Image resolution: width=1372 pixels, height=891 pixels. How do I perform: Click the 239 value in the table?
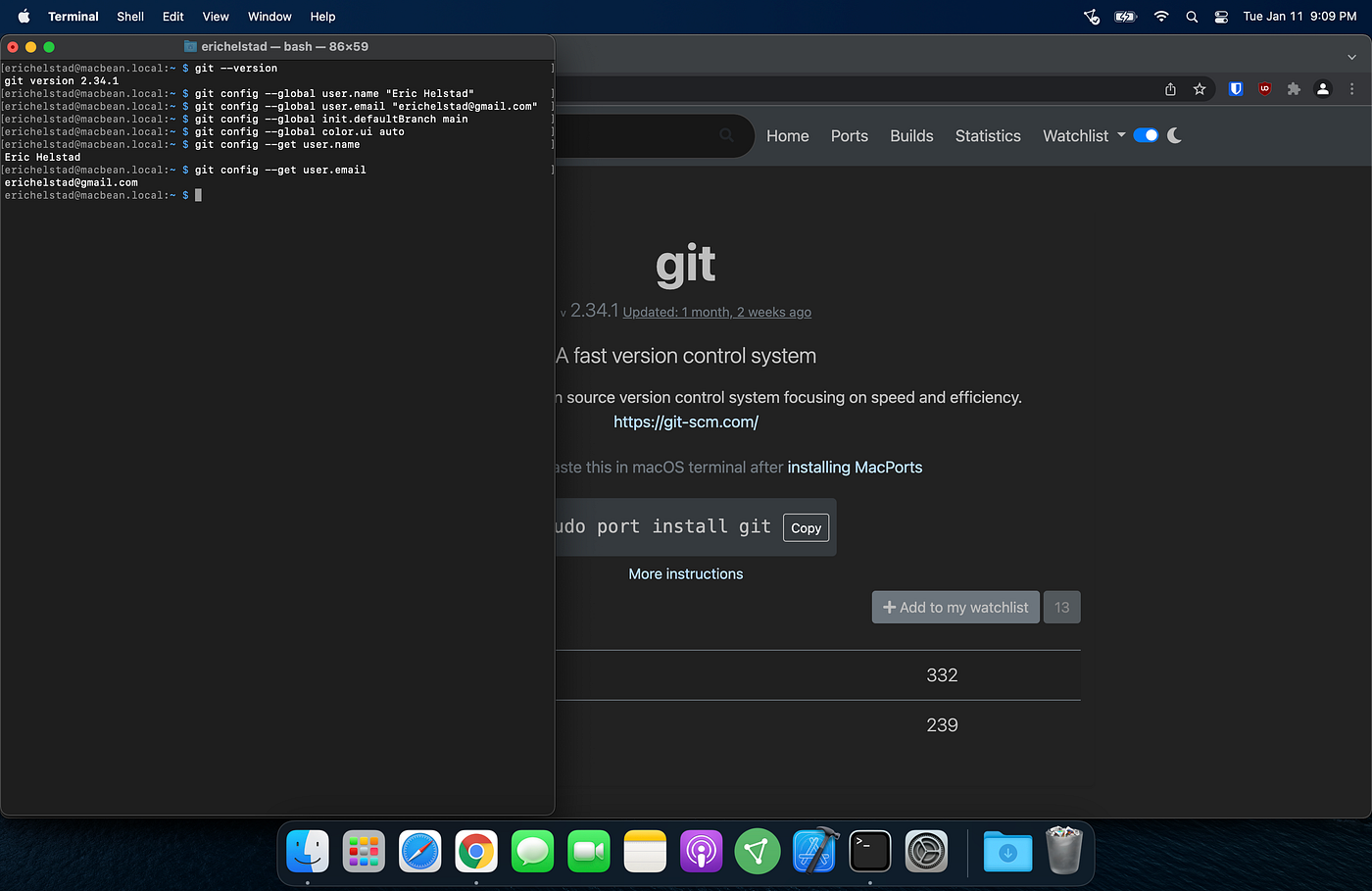pos(942,724)
